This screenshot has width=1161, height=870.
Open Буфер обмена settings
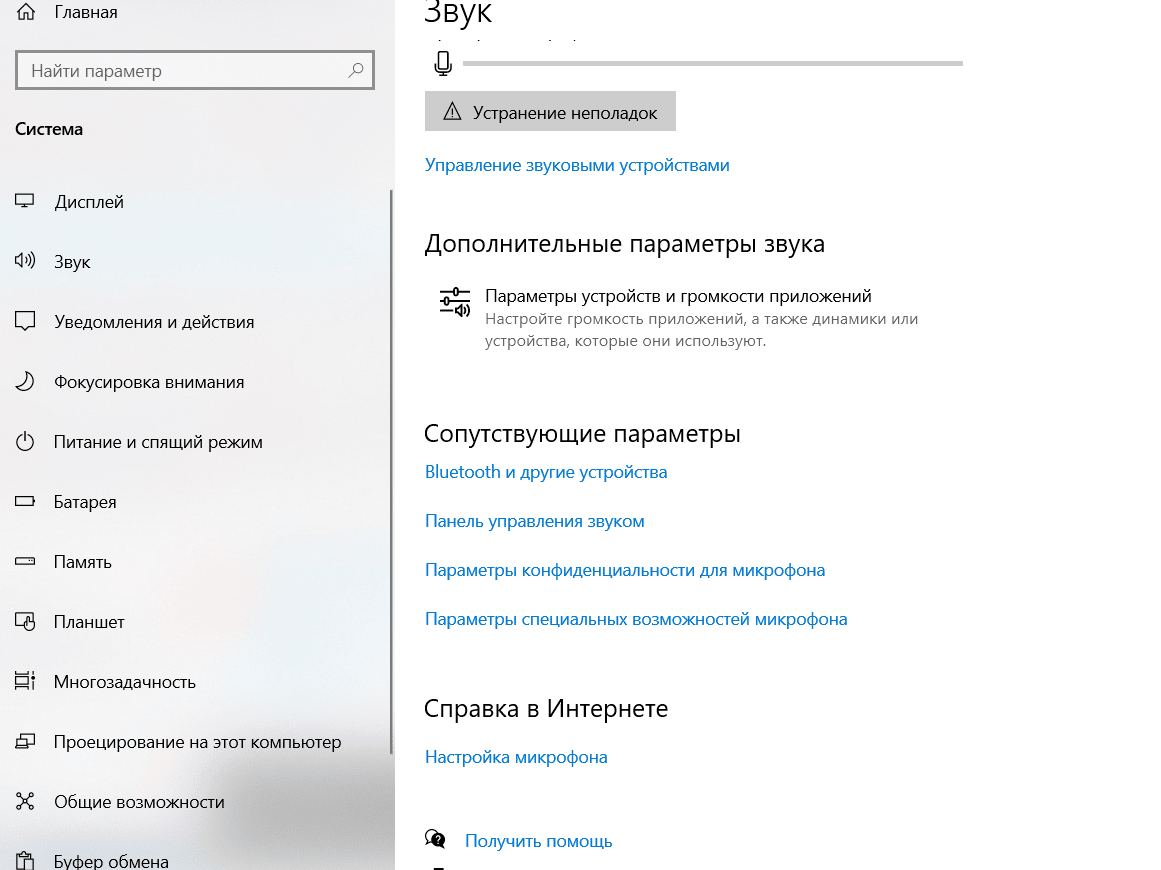pos(111,861)
